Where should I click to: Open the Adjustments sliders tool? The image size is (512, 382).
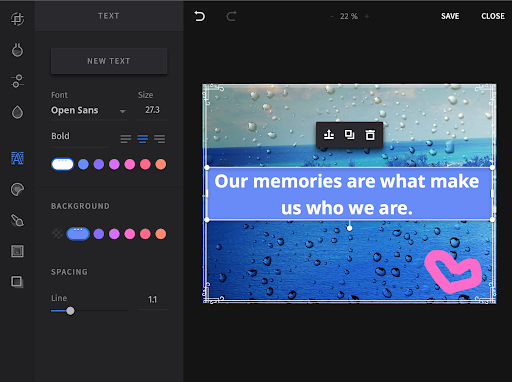point(17,81)
